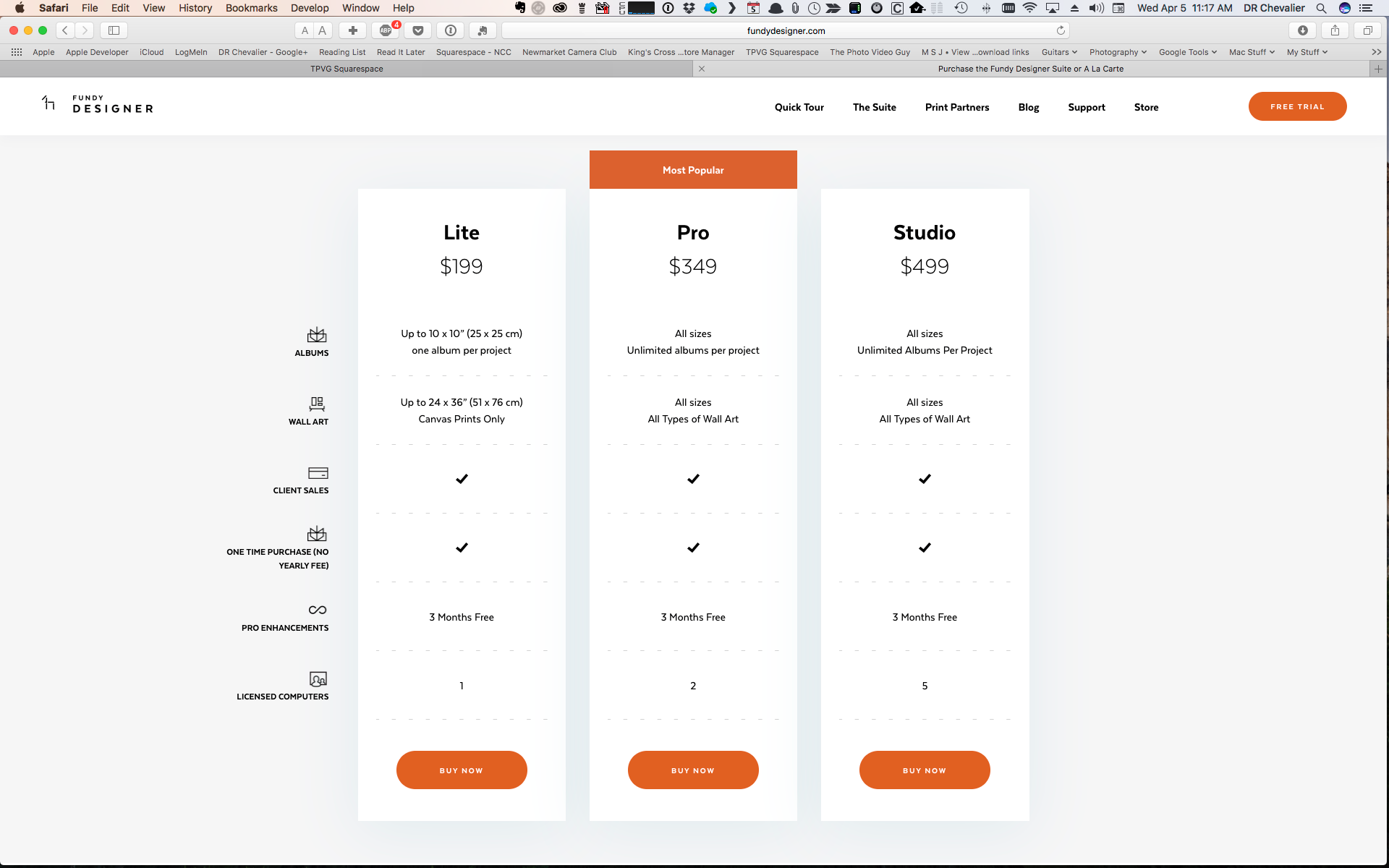Open the Print Partners nav link
1389x868 pixels.
coord(957,107)
